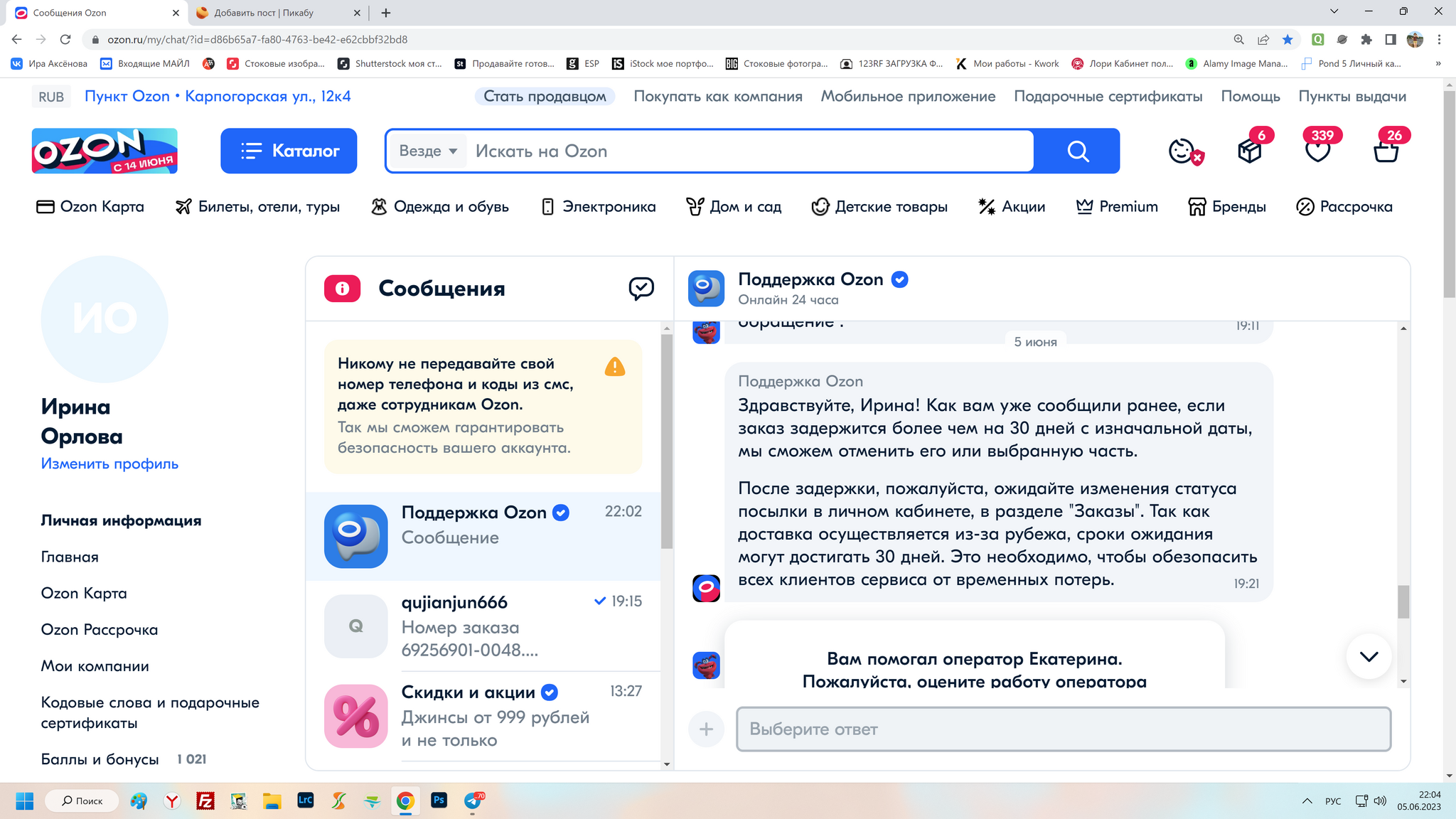This screenshot has height=819, width=1456.
Task: Open Chrome extensions puzzle icon
Action: pos(1366,40)
